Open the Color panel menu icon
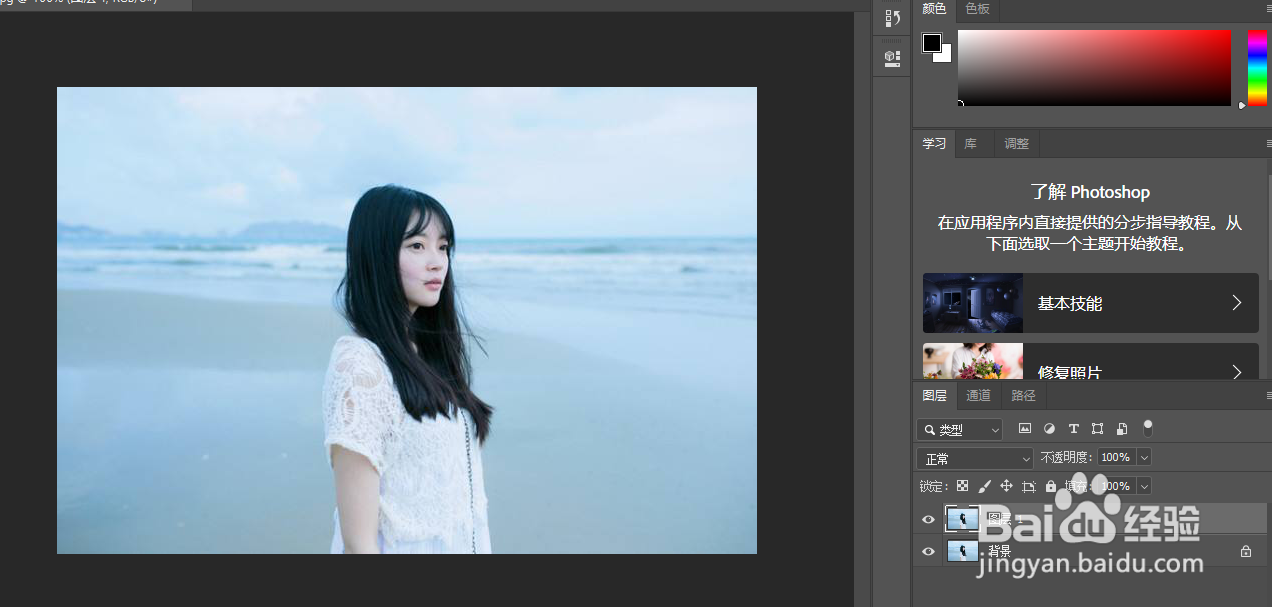Screen dimensions: 1272x607 pyautogui.click(x=1267, y=10)
